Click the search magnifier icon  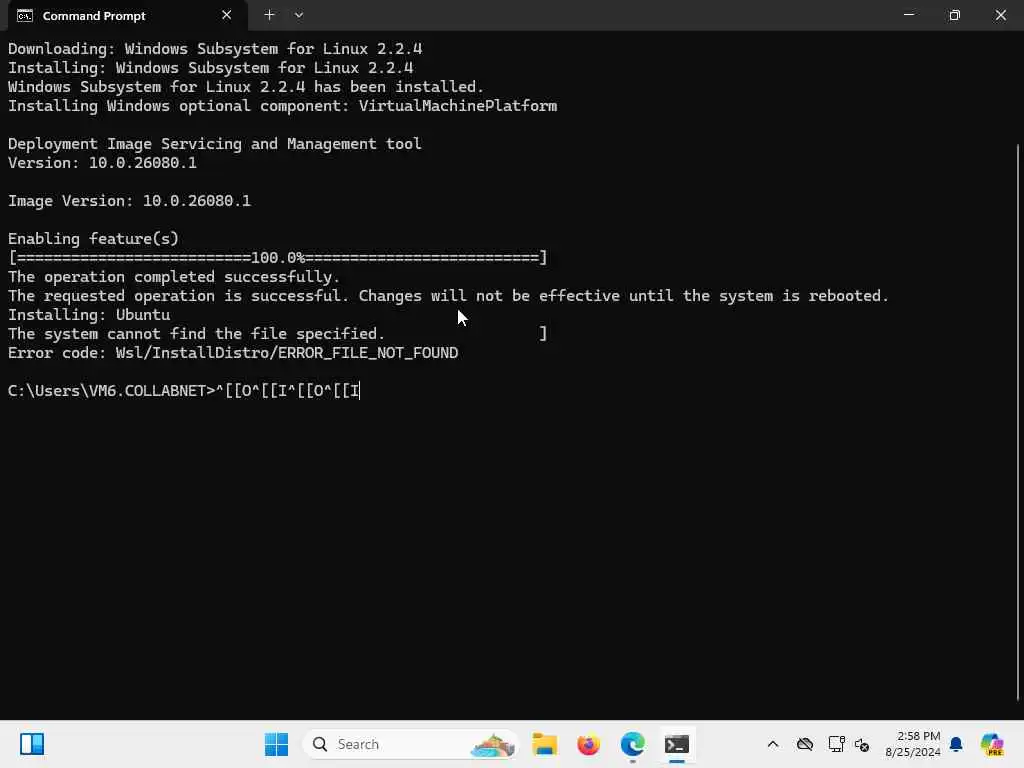tap(319, 744)
